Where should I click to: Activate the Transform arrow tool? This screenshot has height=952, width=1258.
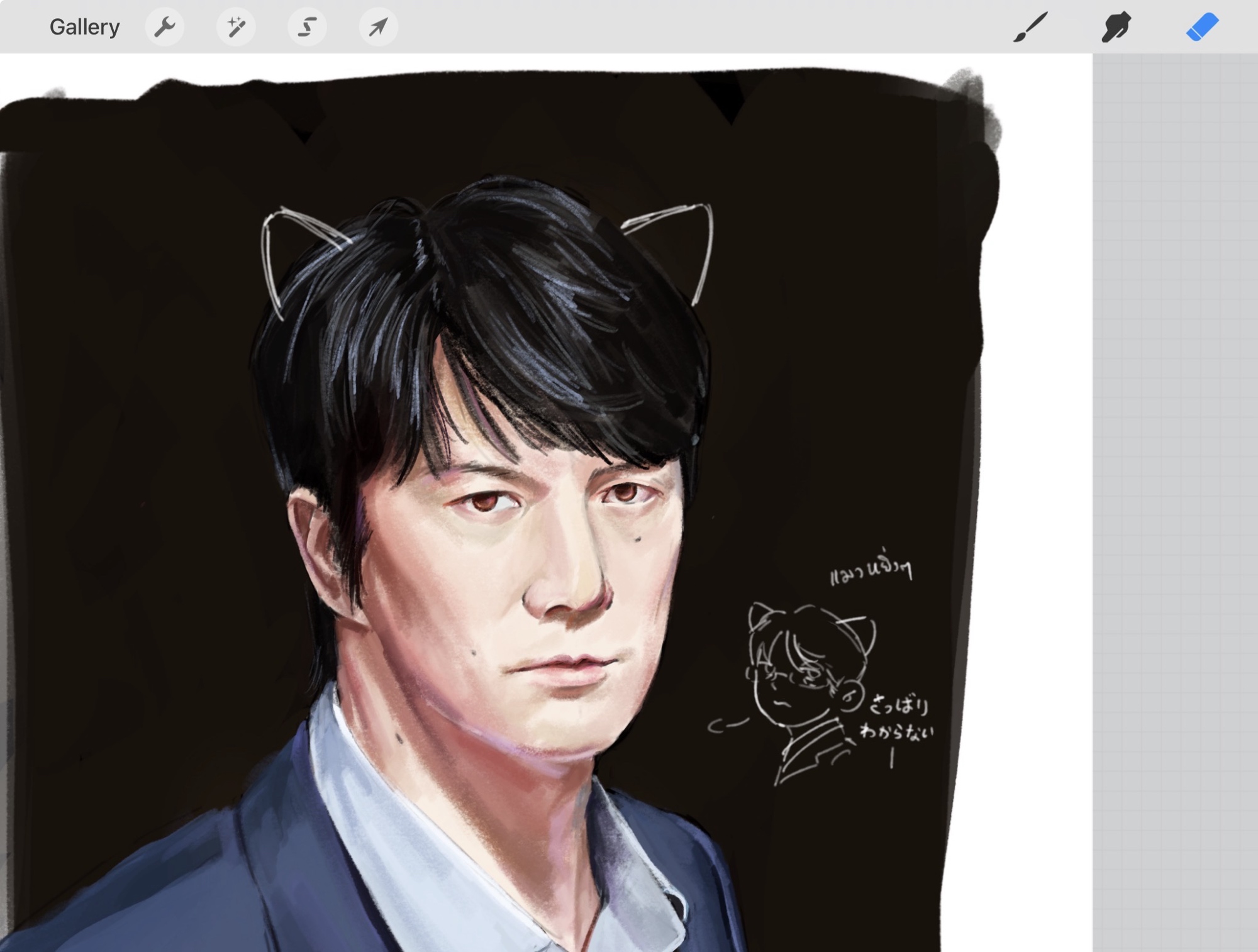pyautogui.click(x=378, y=27)
